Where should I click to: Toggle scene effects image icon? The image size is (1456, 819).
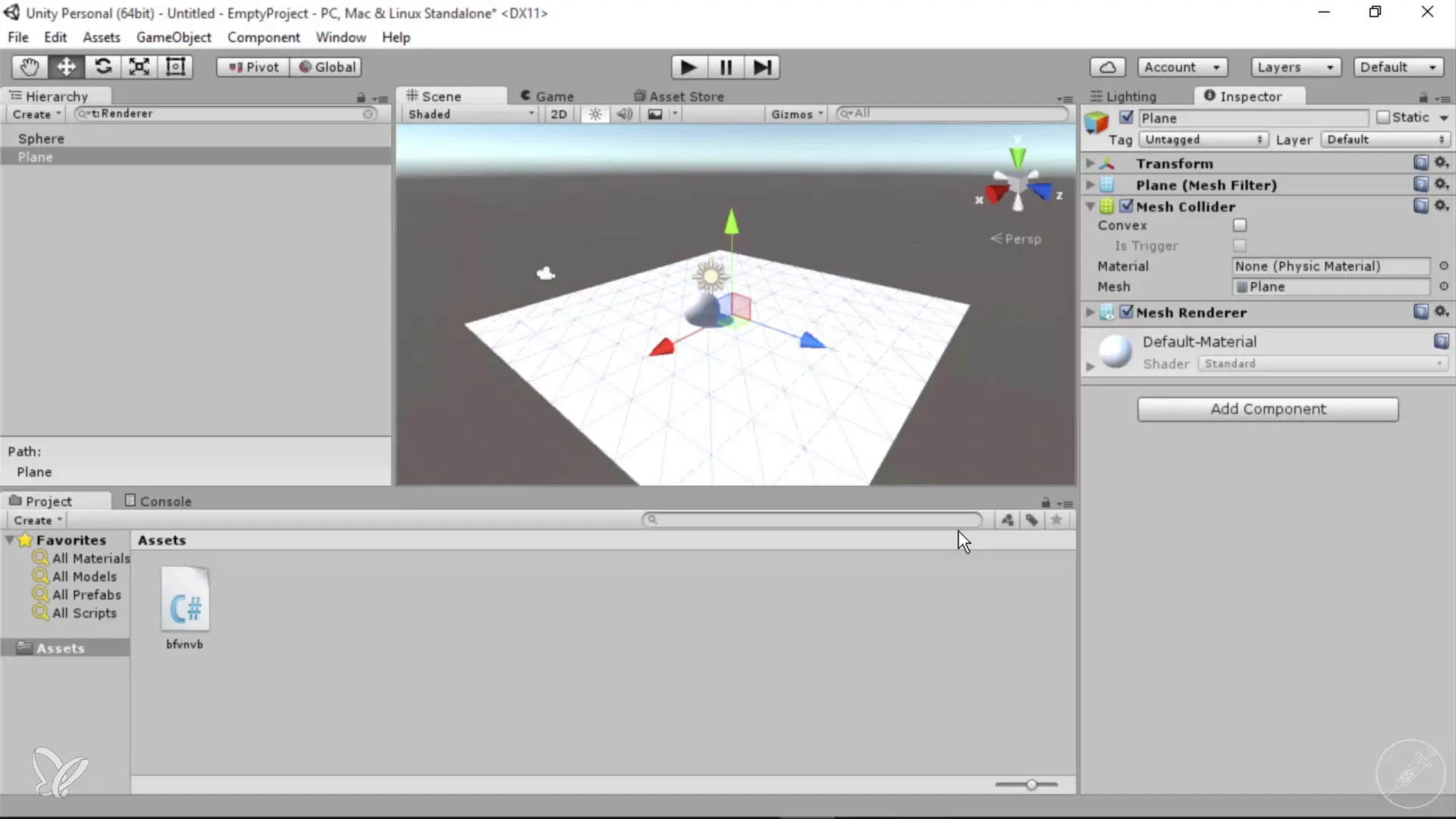655,114
